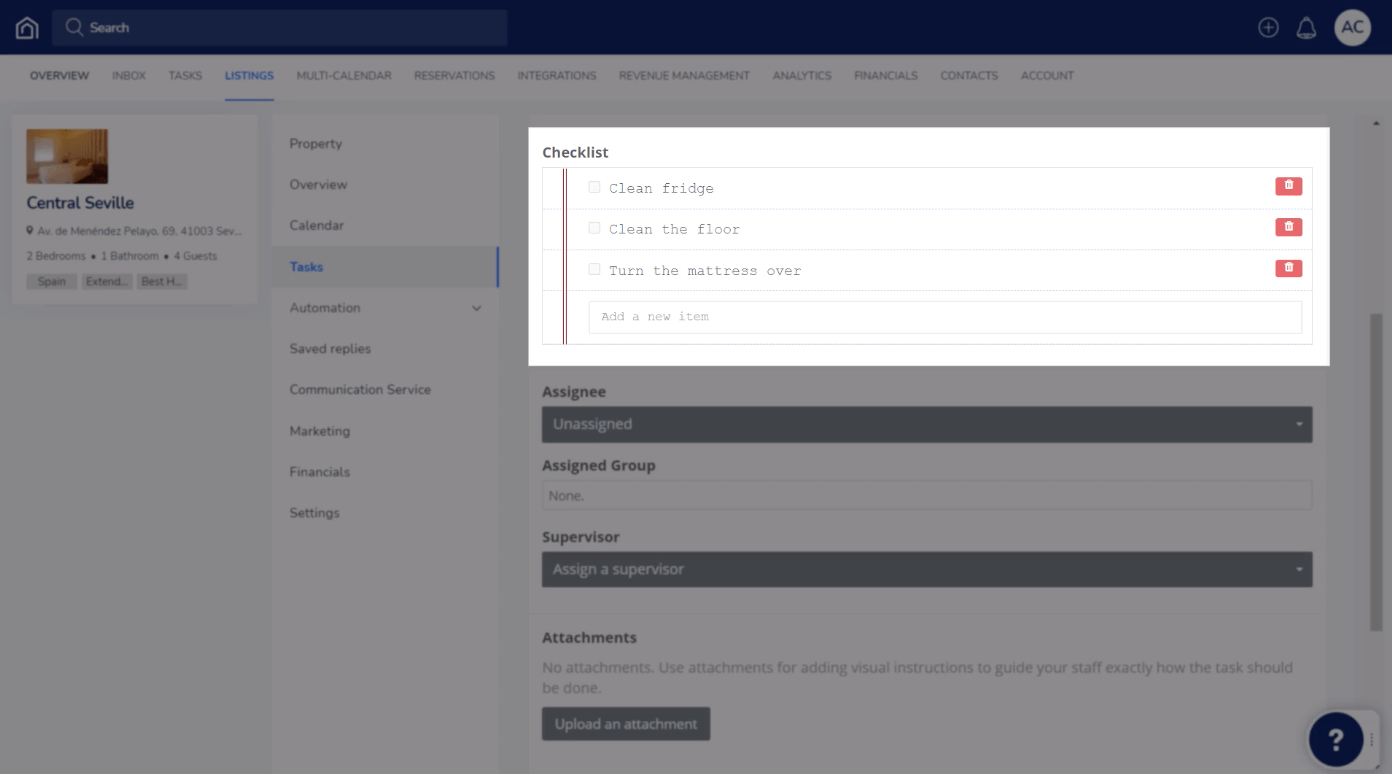Mark Clean the floor as done
Image resolution: width=1392 pixels, height=774 pixels.
(x=593, y=227)
